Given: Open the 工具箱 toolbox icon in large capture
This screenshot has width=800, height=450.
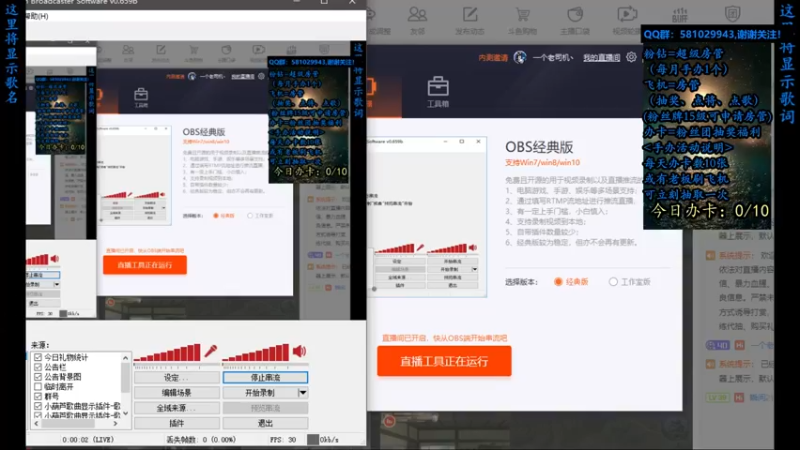Looking at the screenshot, I should tap(438, 86).
